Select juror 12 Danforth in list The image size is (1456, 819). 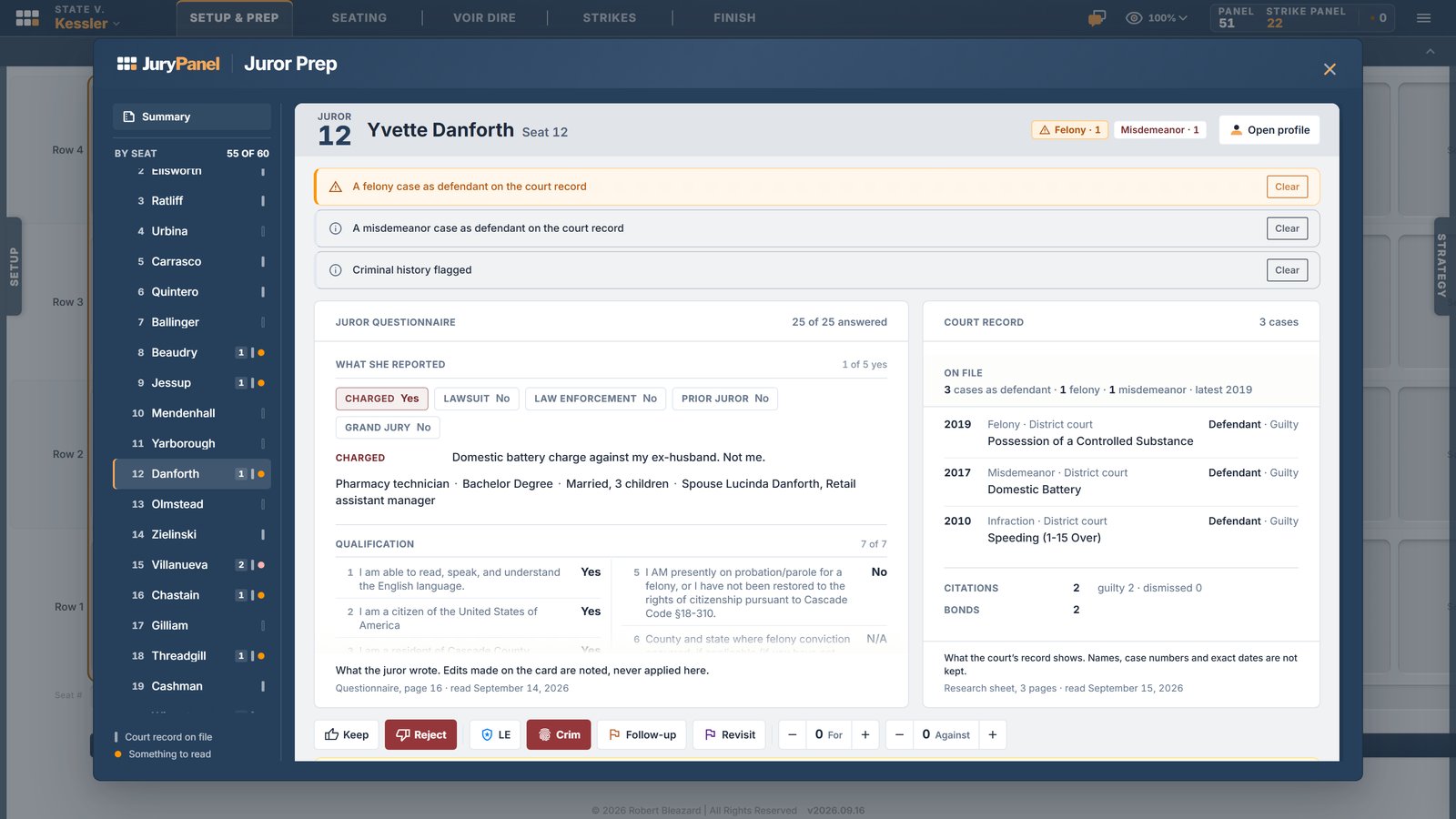point(192,473)
